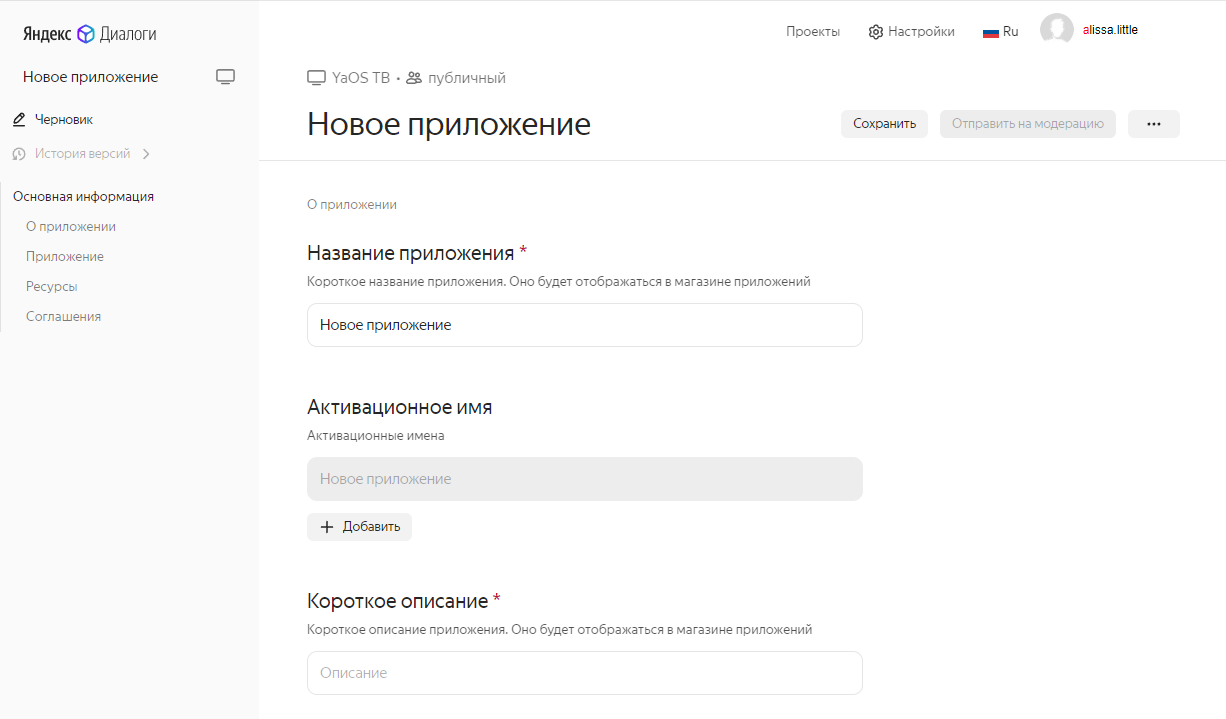Open the Проекты menu item

[813, 31]
